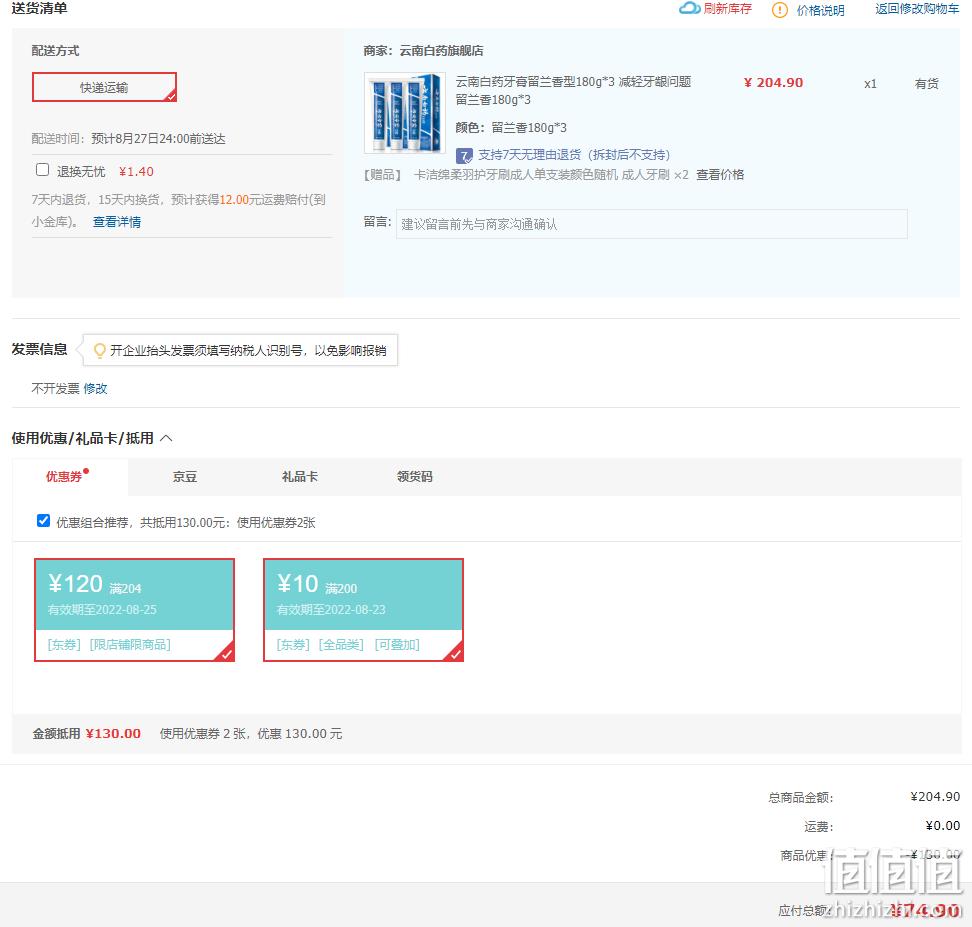The width and height of the screenshot is (972, 927).
Task: Focus the 留言 message input field
Action: pyautogui.click(x=652, y=224)
